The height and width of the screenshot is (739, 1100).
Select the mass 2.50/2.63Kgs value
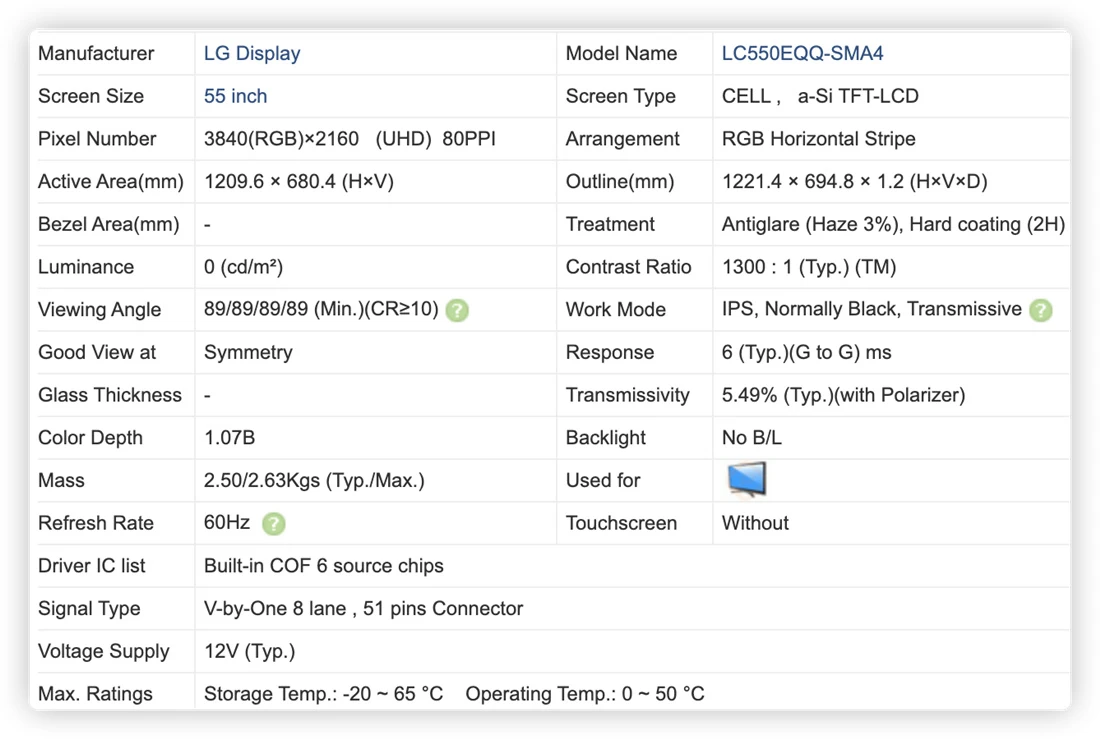[314, 481]
